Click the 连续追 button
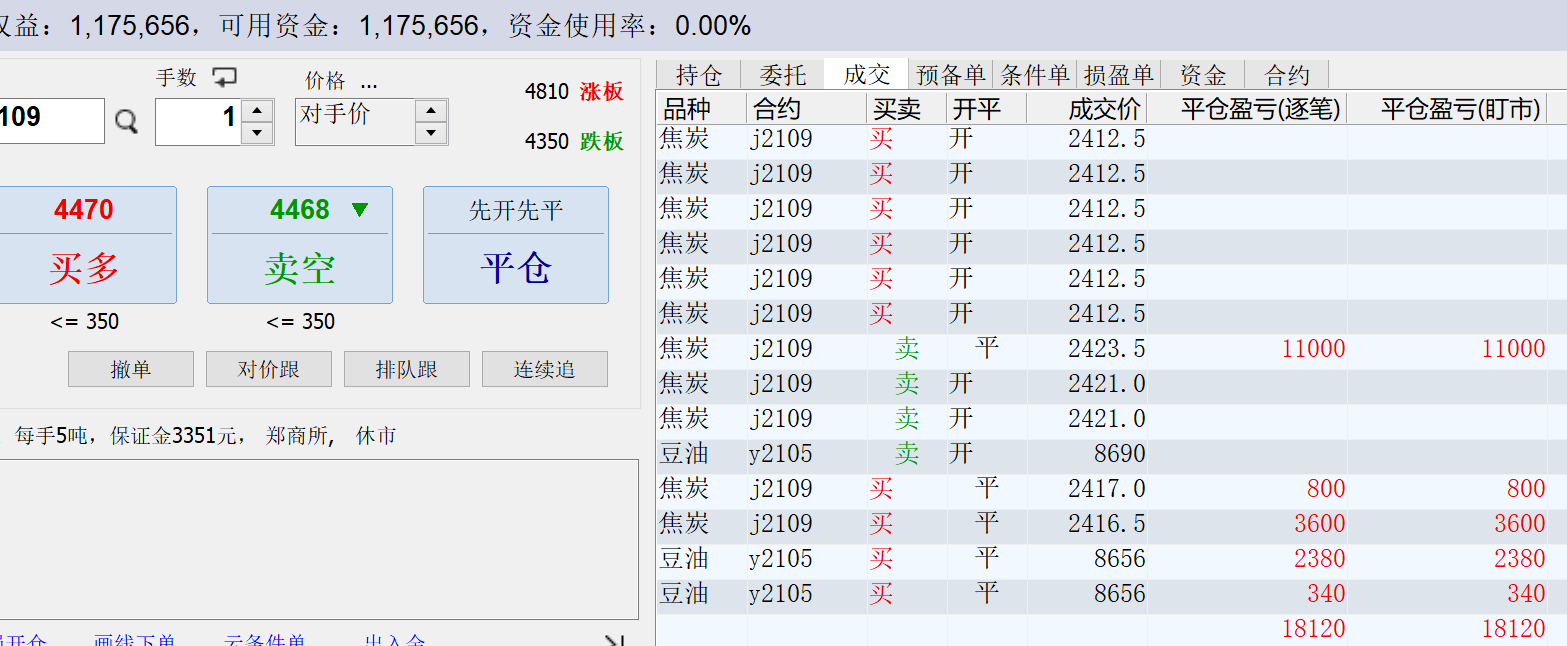Image resolution: width=1567 pixels, height=646 pixels. pyautogui.click(x=545, y=369)
